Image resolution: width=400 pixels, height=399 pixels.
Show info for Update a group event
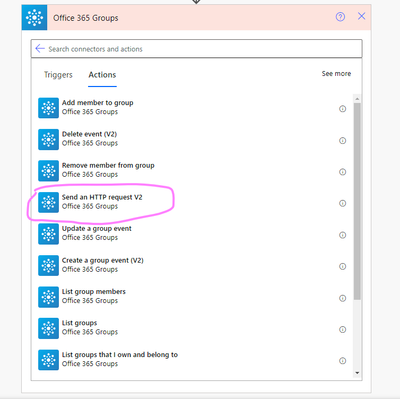(x=342, y=235)
